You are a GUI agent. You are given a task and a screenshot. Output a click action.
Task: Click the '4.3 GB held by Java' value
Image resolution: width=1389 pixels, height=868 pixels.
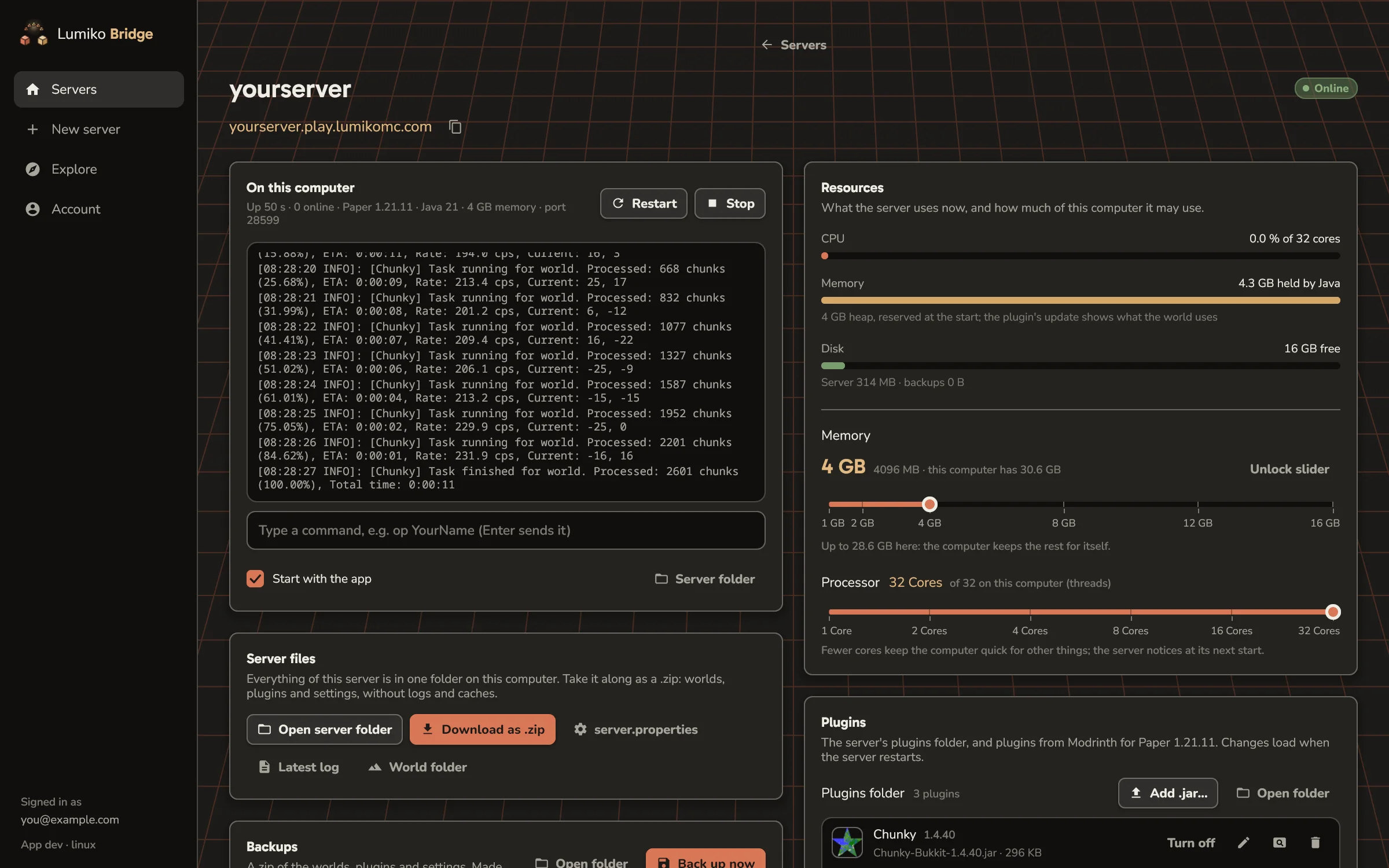[1289, 283]
